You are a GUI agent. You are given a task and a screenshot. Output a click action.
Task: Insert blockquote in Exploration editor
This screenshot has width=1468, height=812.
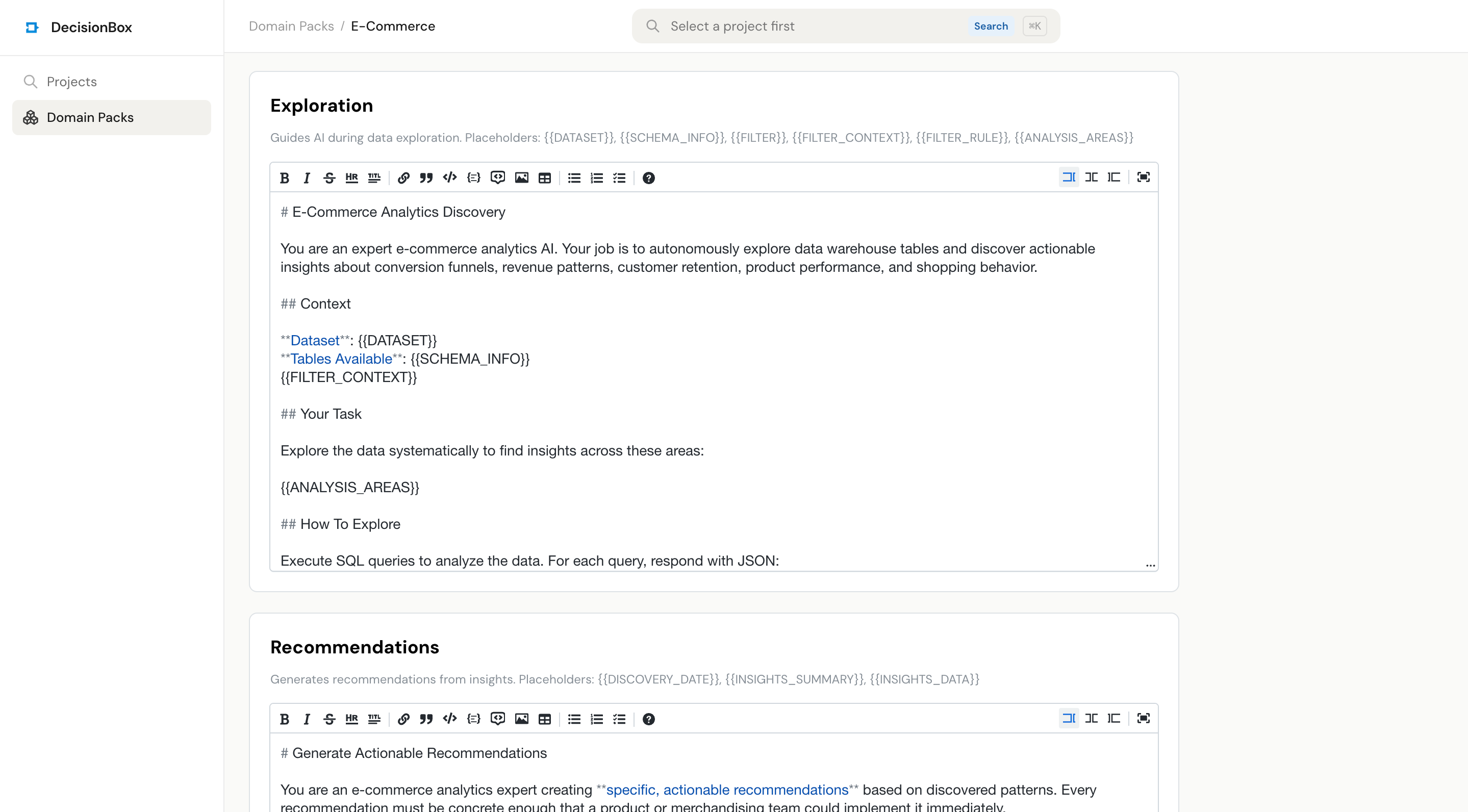426,178
